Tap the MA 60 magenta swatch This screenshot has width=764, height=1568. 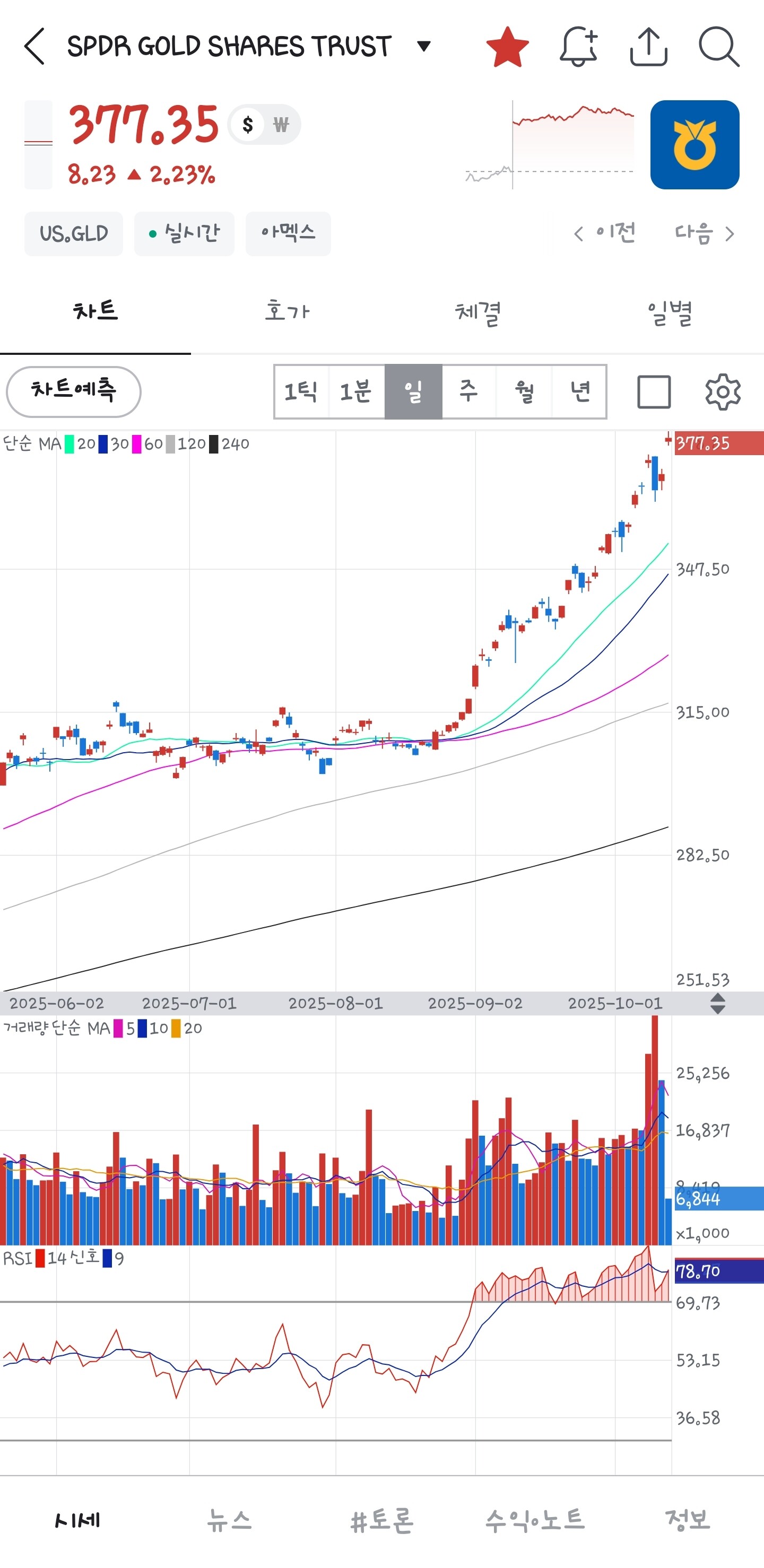tap(136, 444)
